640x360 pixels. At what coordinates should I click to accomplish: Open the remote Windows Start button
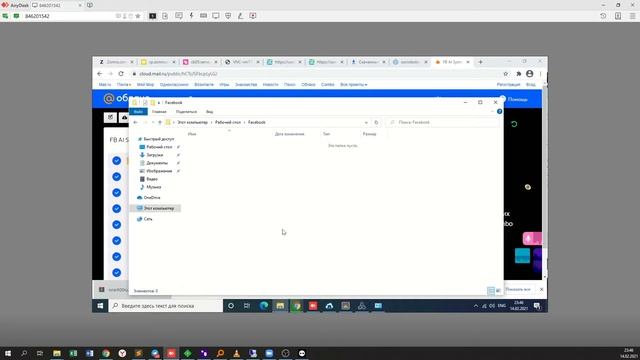[100, 306]
